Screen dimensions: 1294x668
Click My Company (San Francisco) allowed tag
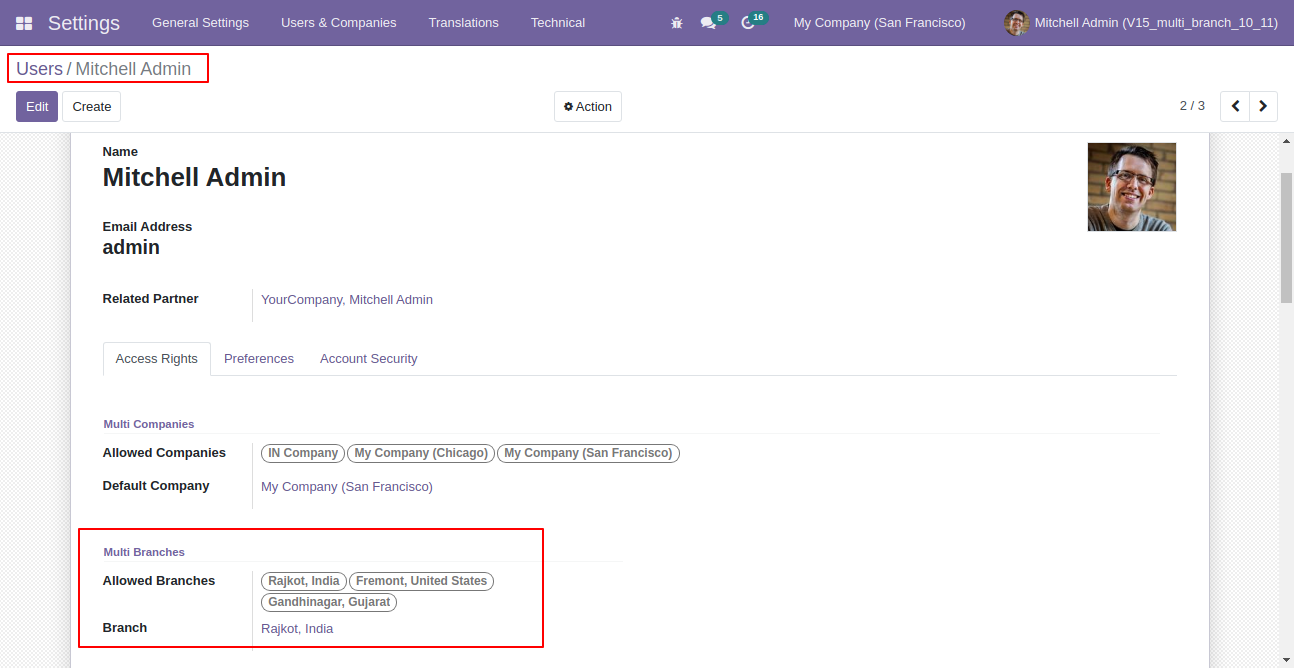coord(588,453)
